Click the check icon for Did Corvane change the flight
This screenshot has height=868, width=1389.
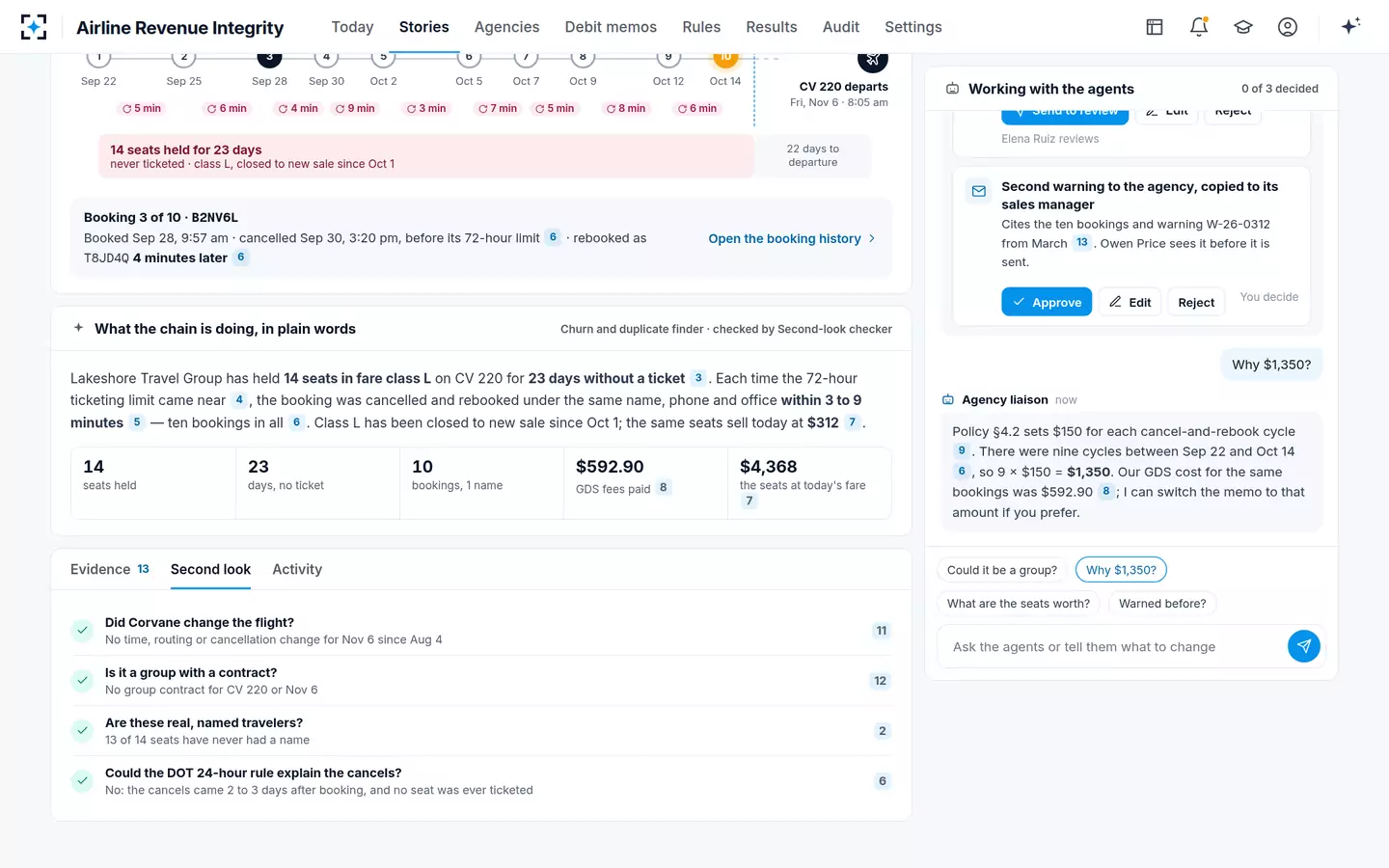pyautogui.click(x=82, y=631)
